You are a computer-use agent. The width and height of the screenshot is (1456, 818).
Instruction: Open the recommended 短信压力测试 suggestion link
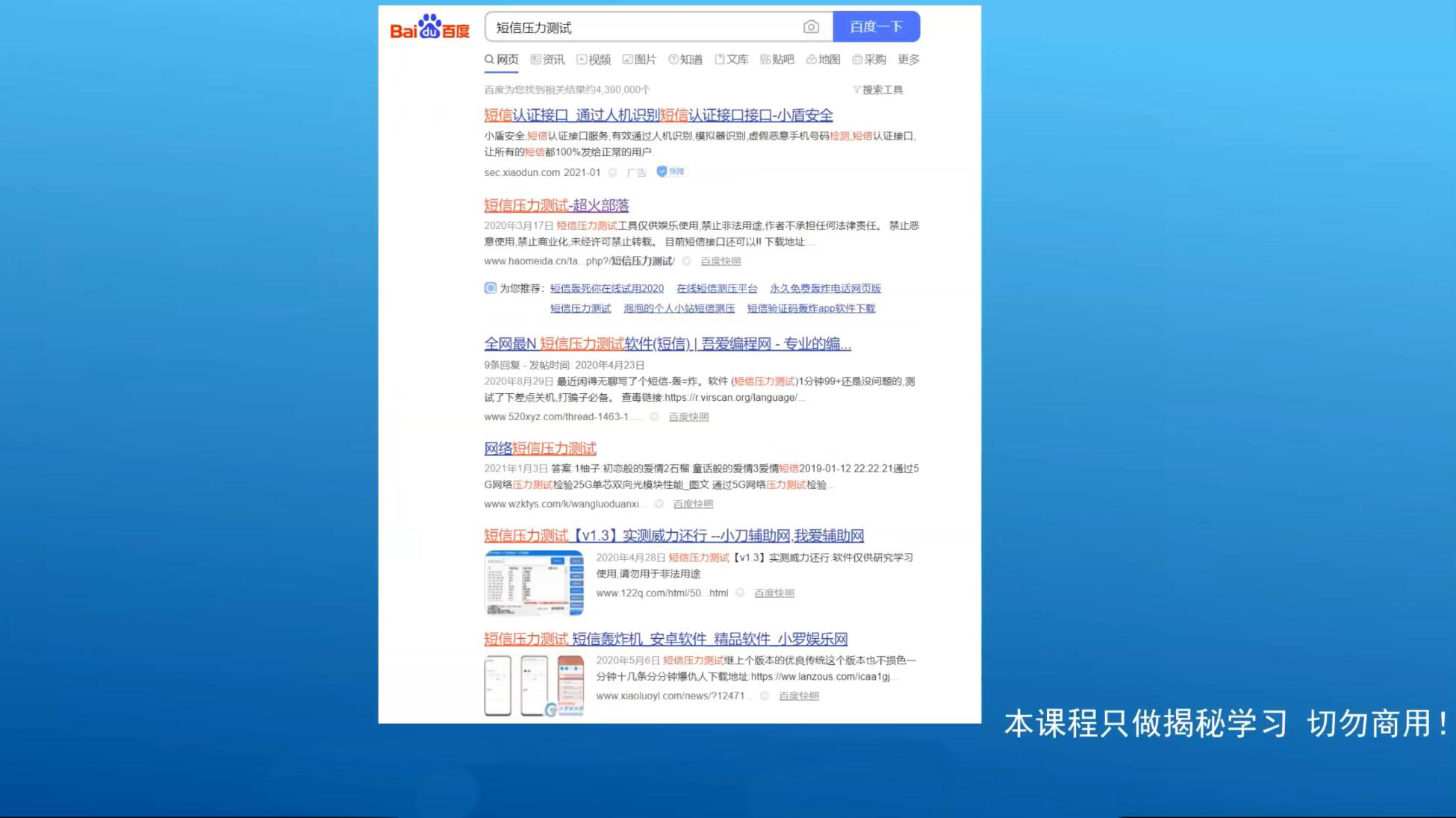point(581,308)
